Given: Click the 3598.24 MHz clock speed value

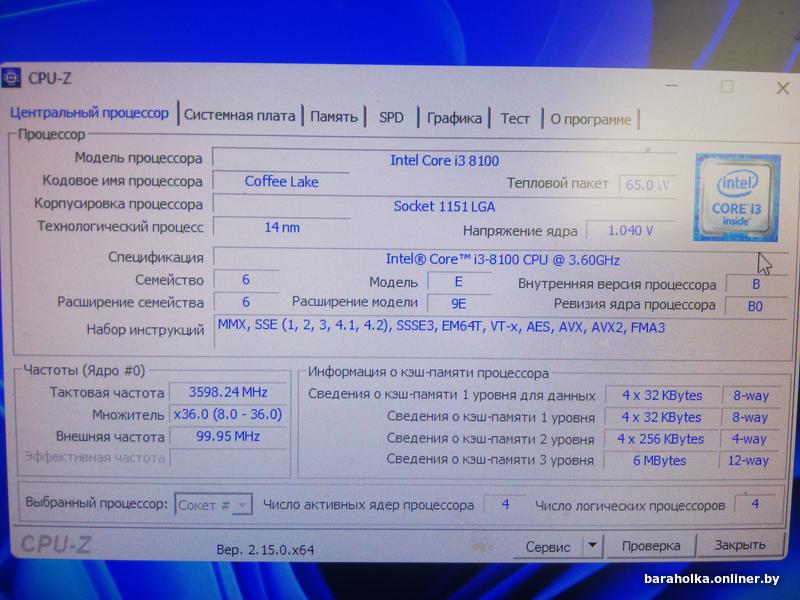Looking at the screenshot, I should (x=228, y=392).
